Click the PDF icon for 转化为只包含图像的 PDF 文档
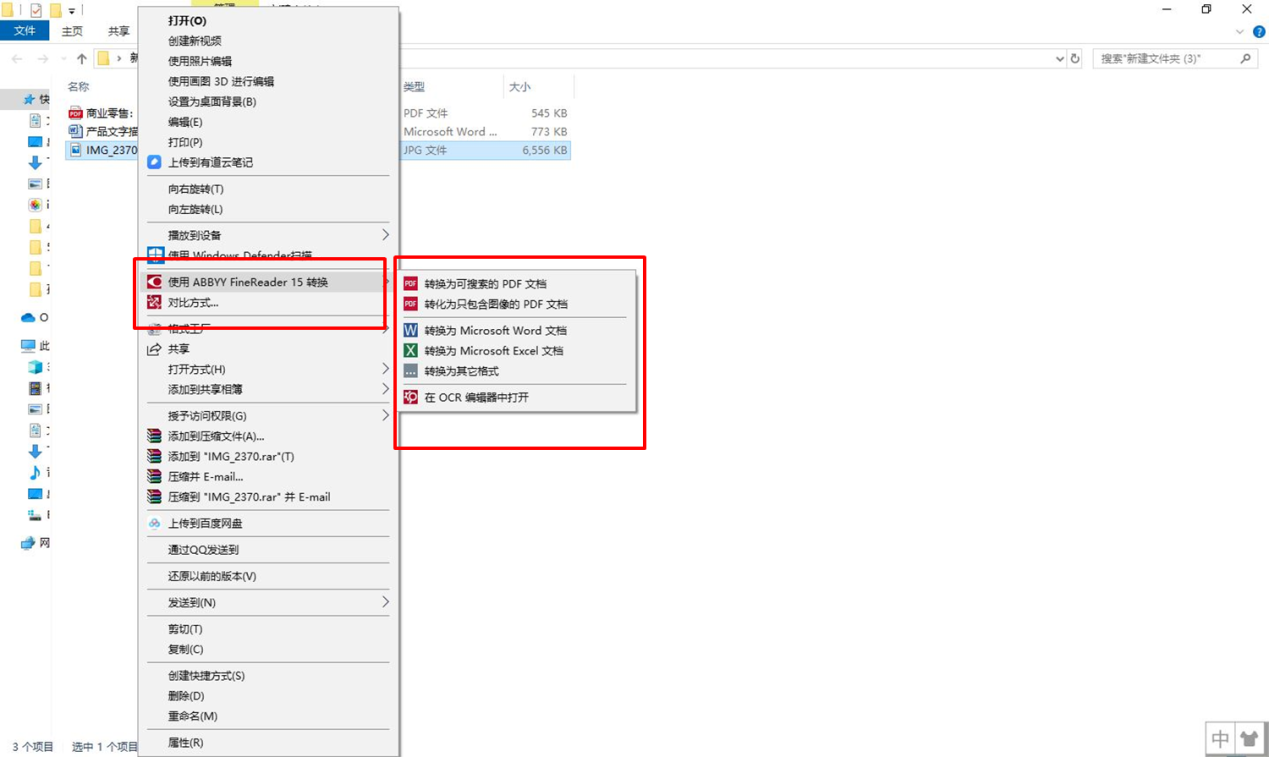Screen dimensions: 1269x757 coord(410,304)
